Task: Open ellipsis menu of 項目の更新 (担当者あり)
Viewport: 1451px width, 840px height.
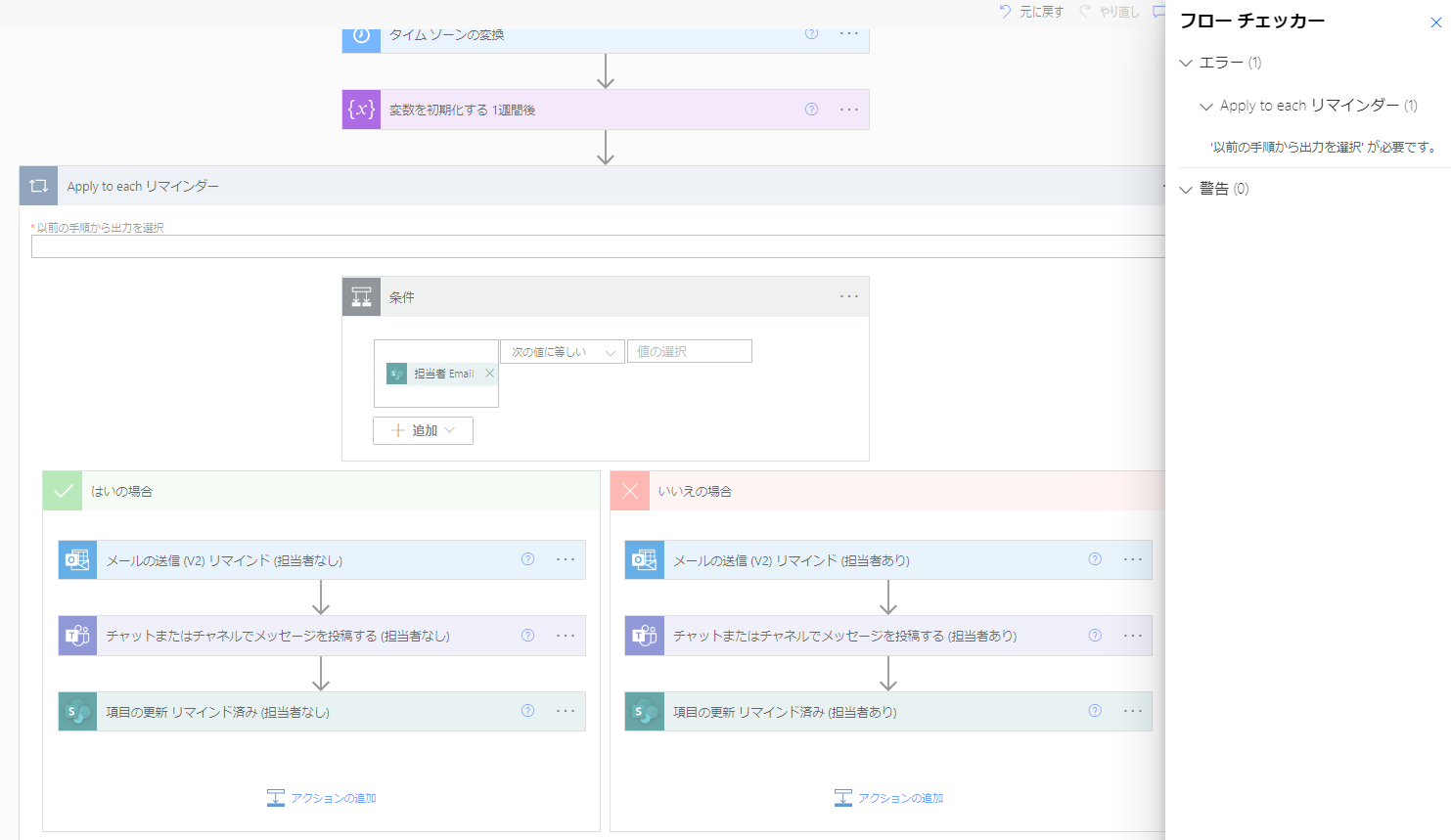Action: (1132, 711)
